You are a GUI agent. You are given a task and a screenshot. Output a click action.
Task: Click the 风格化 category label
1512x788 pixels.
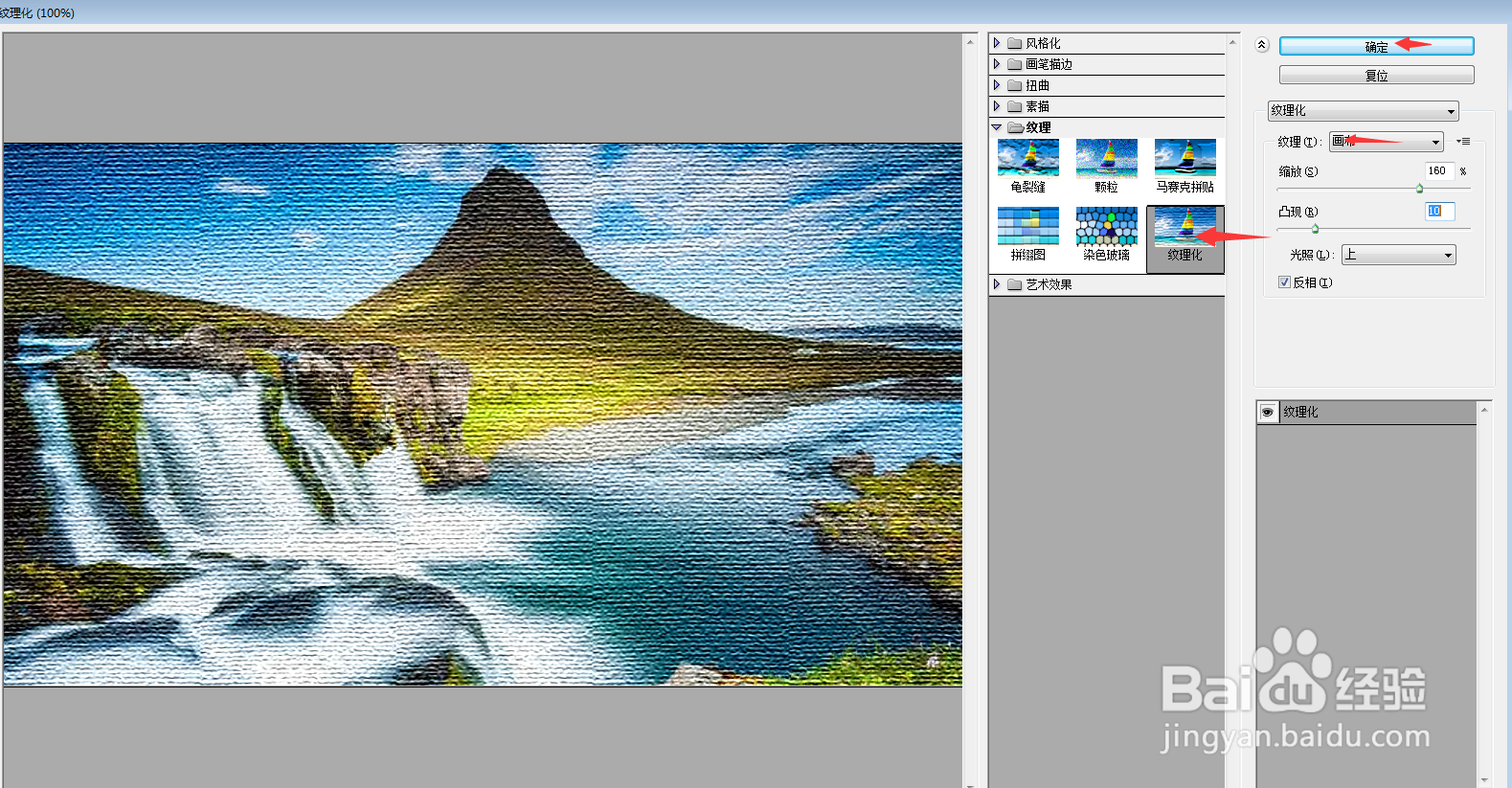(1043, 43)
